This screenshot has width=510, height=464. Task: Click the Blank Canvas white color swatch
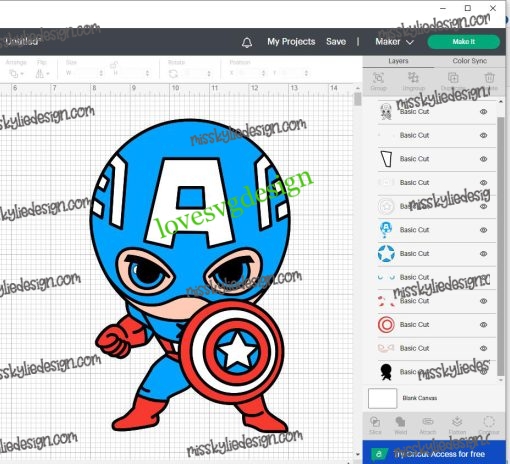coord(382,398)
